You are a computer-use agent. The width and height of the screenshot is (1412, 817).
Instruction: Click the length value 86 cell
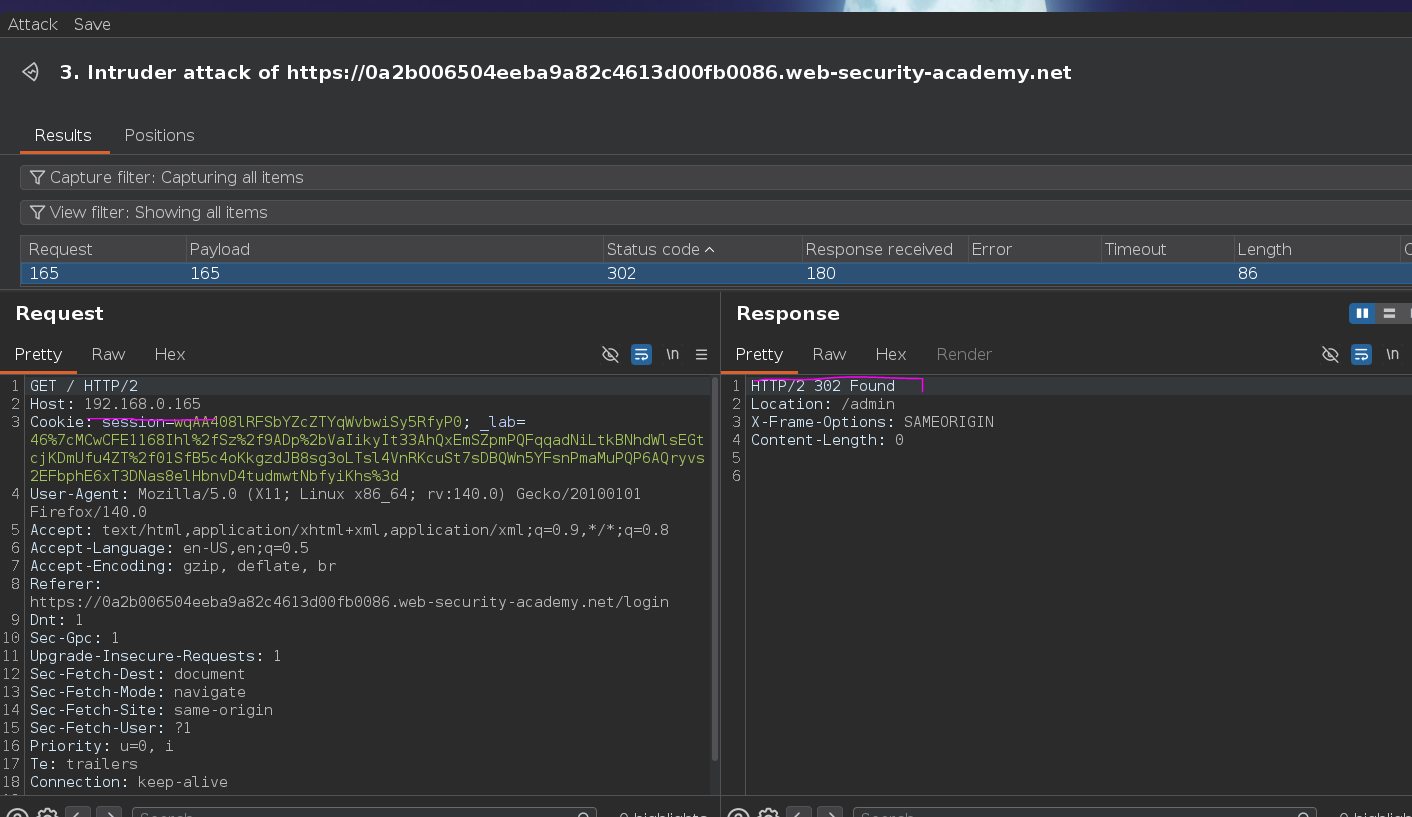click(1247, 273)
